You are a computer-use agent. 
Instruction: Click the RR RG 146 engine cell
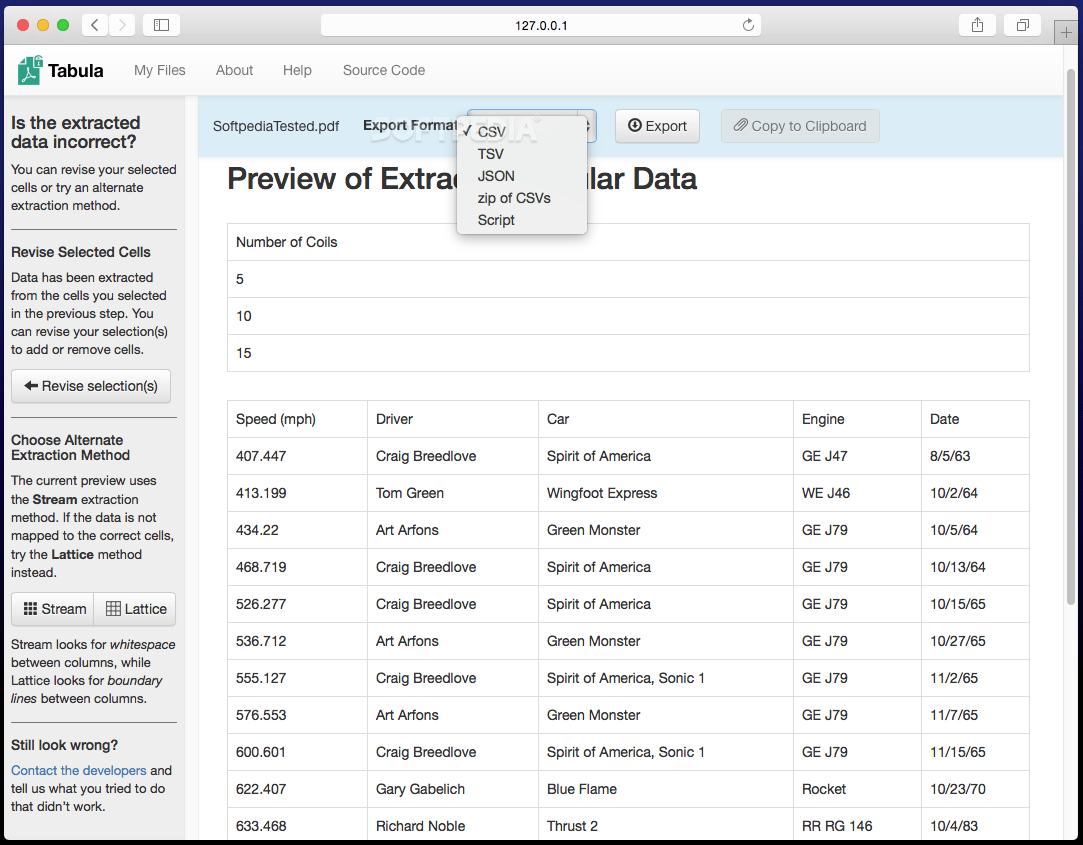[x=857, y=826]
